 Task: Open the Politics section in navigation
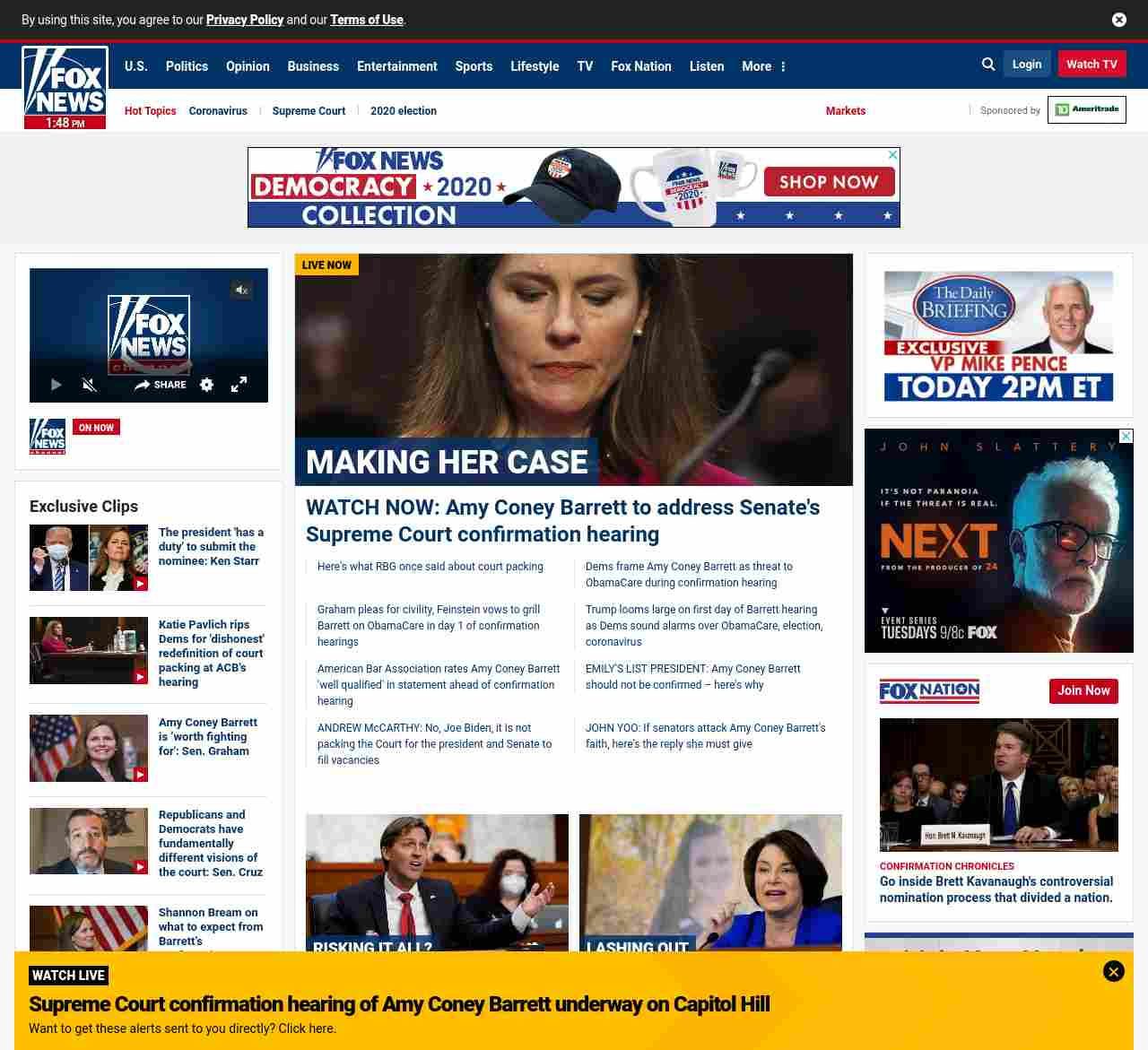[187, 66]
